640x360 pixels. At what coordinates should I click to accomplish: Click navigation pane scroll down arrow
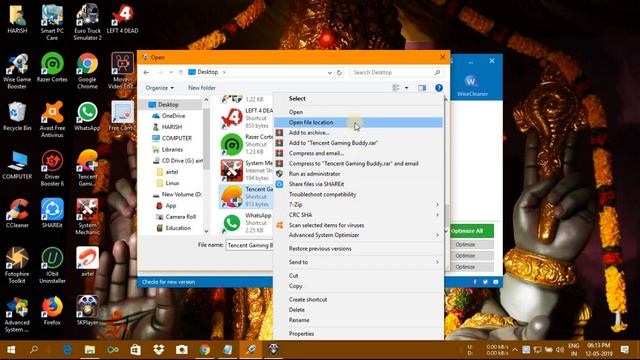(x=206, y=231)
